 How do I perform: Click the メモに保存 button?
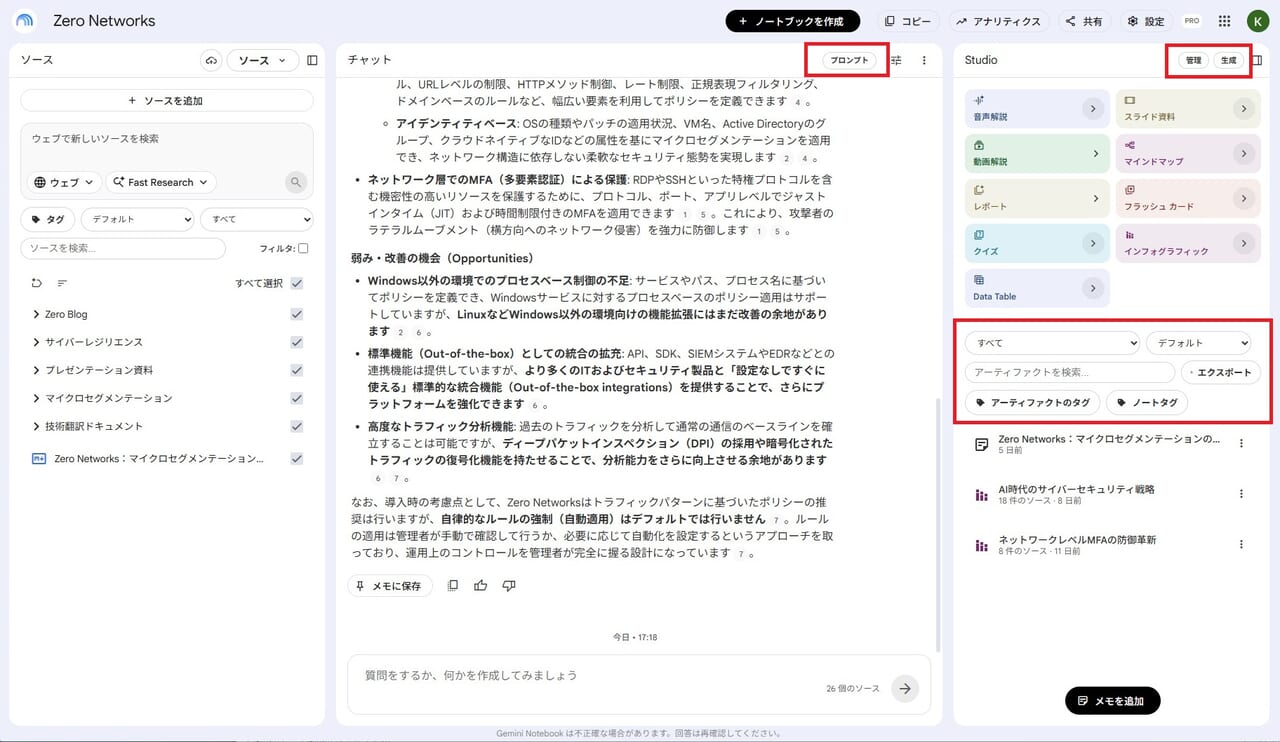(390, 586)
